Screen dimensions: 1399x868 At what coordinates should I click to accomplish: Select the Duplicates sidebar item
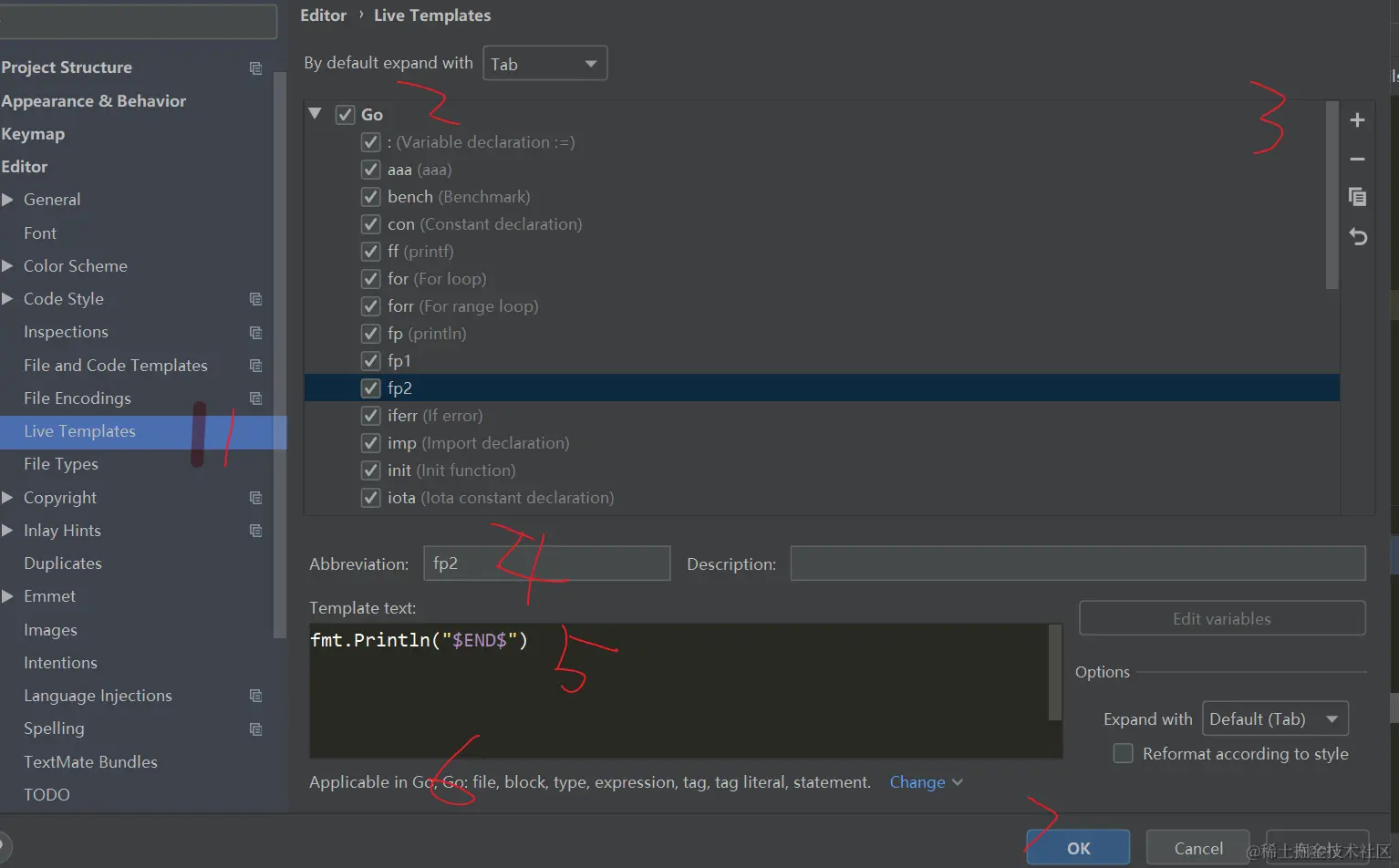pyautogui.click(x=63, y=563)
